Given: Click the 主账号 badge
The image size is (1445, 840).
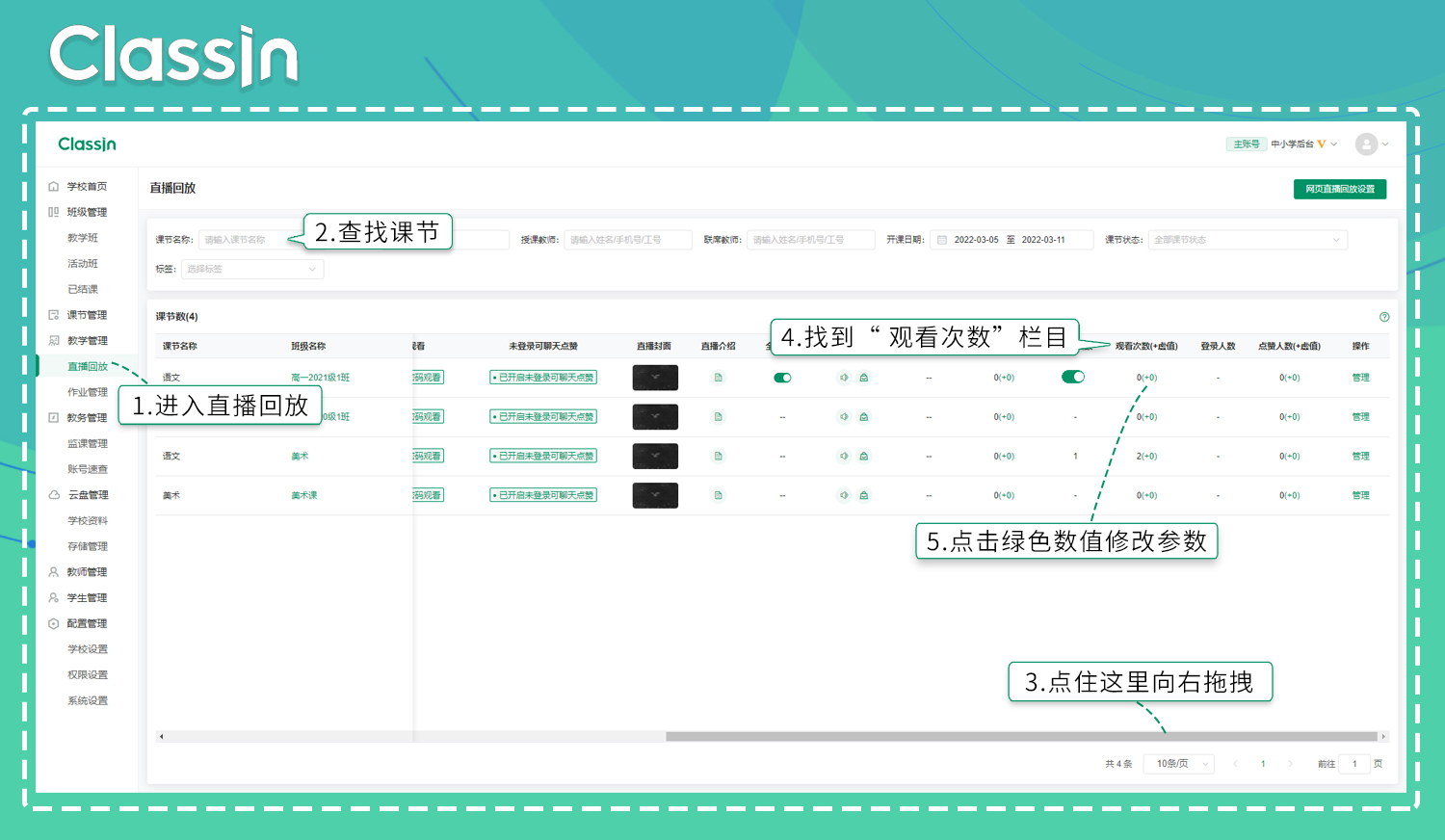Looking at the screenshot, I should pyautogui.click(x=1247, y=144).
